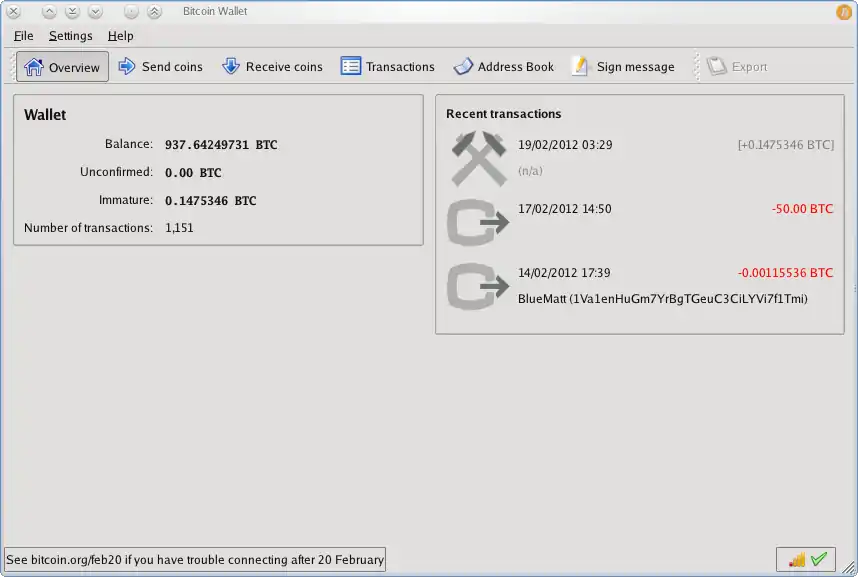Click the Receive coins down-arrow icon
This screenshot has width=858, height=577.
pyautogui.click(x=231, y=67)
